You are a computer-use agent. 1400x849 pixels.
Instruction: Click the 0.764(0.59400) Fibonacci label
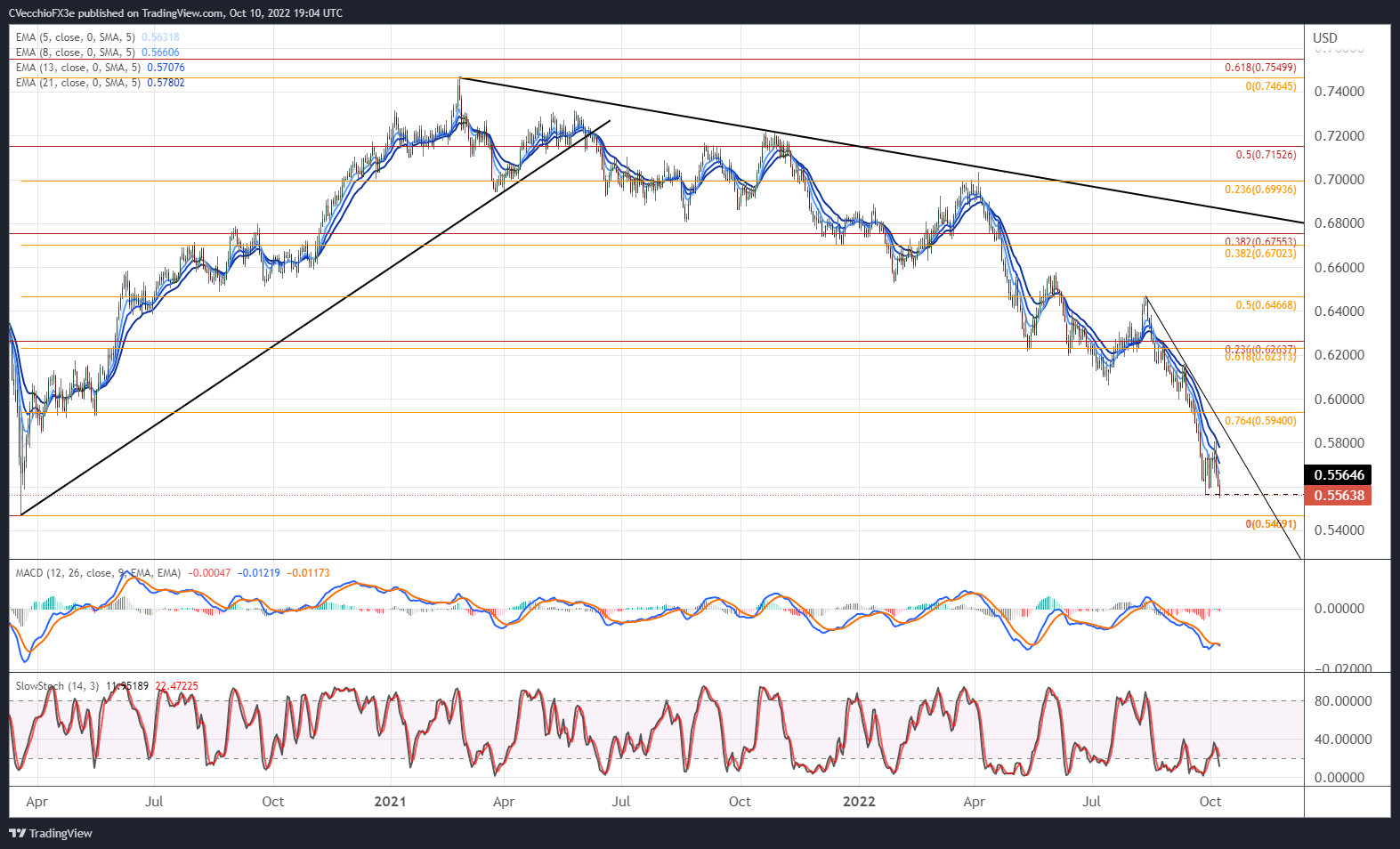point(1260,421)
